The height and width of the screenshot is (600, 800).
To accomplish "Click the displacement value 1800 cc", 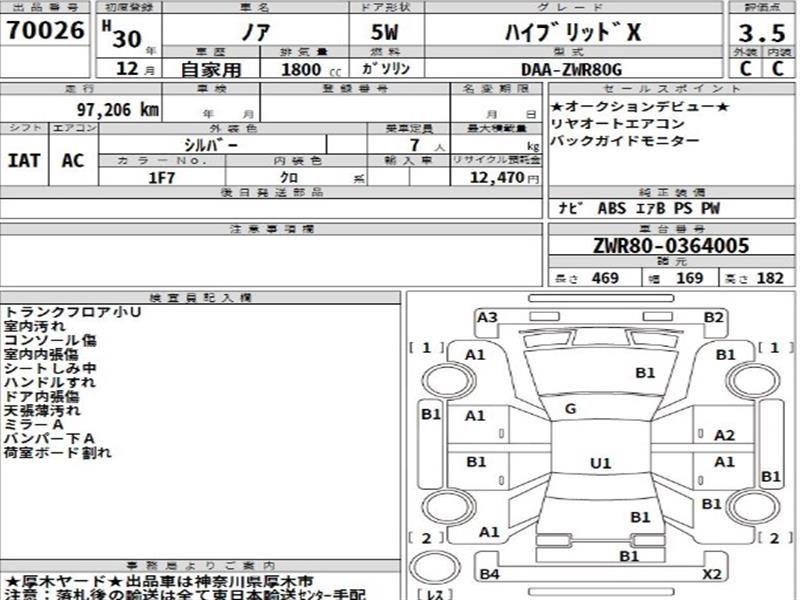I will tap(311, 69).
